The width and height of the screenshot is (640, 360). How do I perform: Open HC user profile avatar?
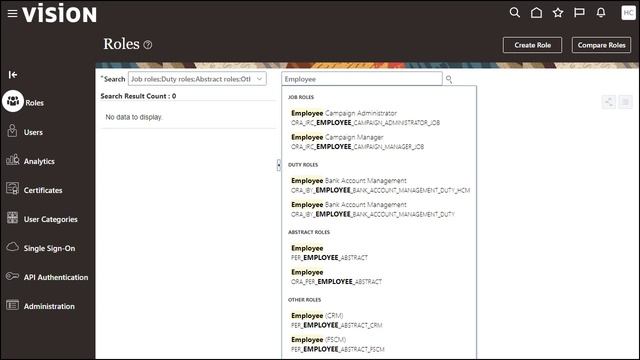pos(628,13)
